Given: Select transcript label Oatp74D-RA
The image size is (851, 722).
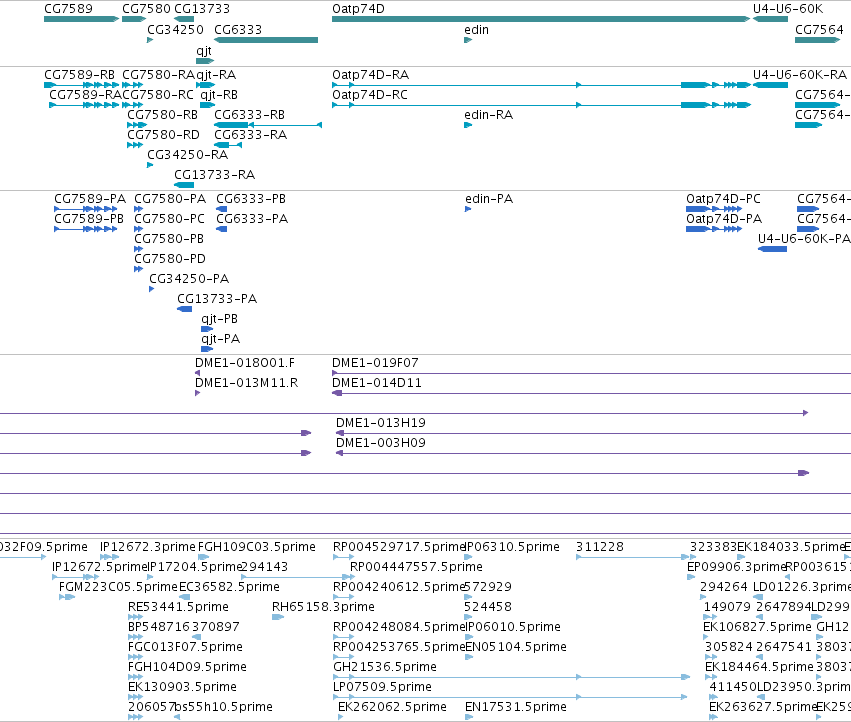Looking at the screenshot, I should pyautogui.click(x=371, y=75).
